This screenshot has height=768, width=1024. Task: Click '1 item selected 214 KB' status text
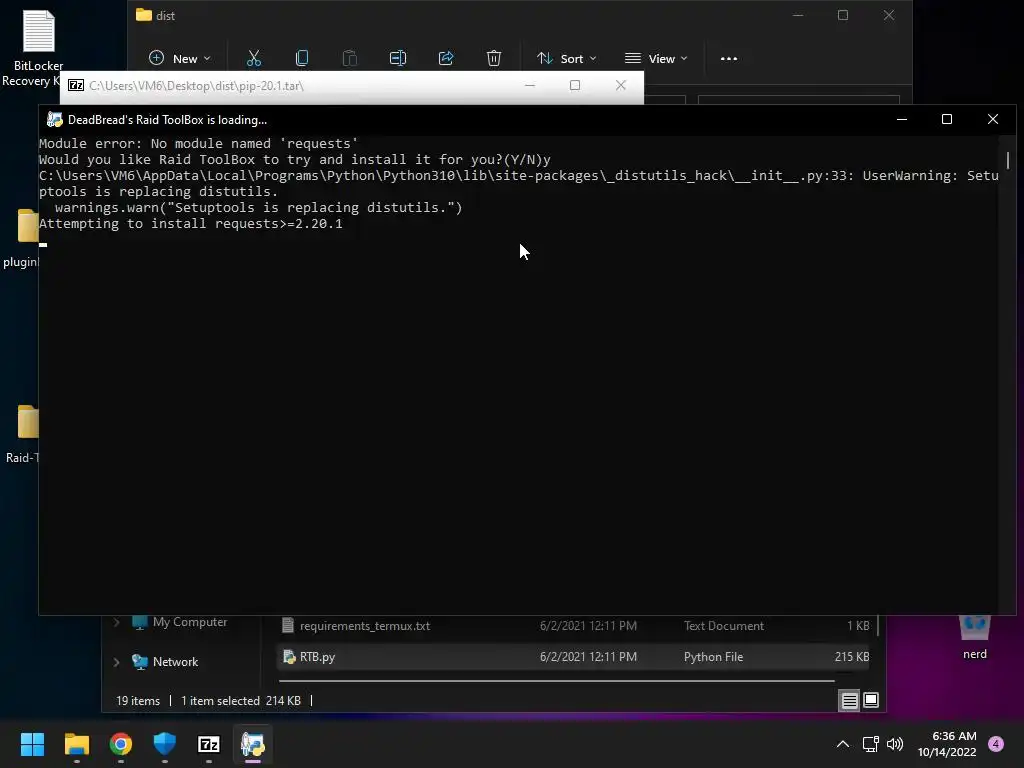[x=241, y=701]
